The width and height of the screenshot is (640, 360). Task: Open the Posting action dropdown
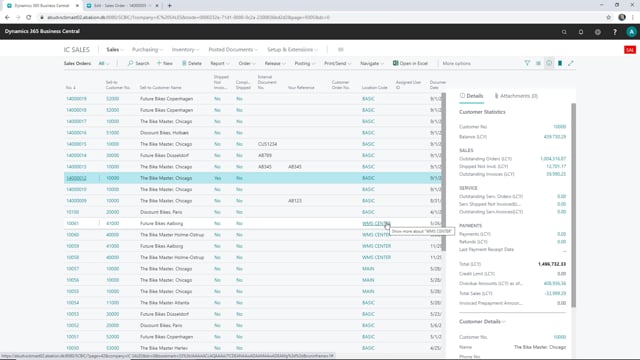point(304,63)
